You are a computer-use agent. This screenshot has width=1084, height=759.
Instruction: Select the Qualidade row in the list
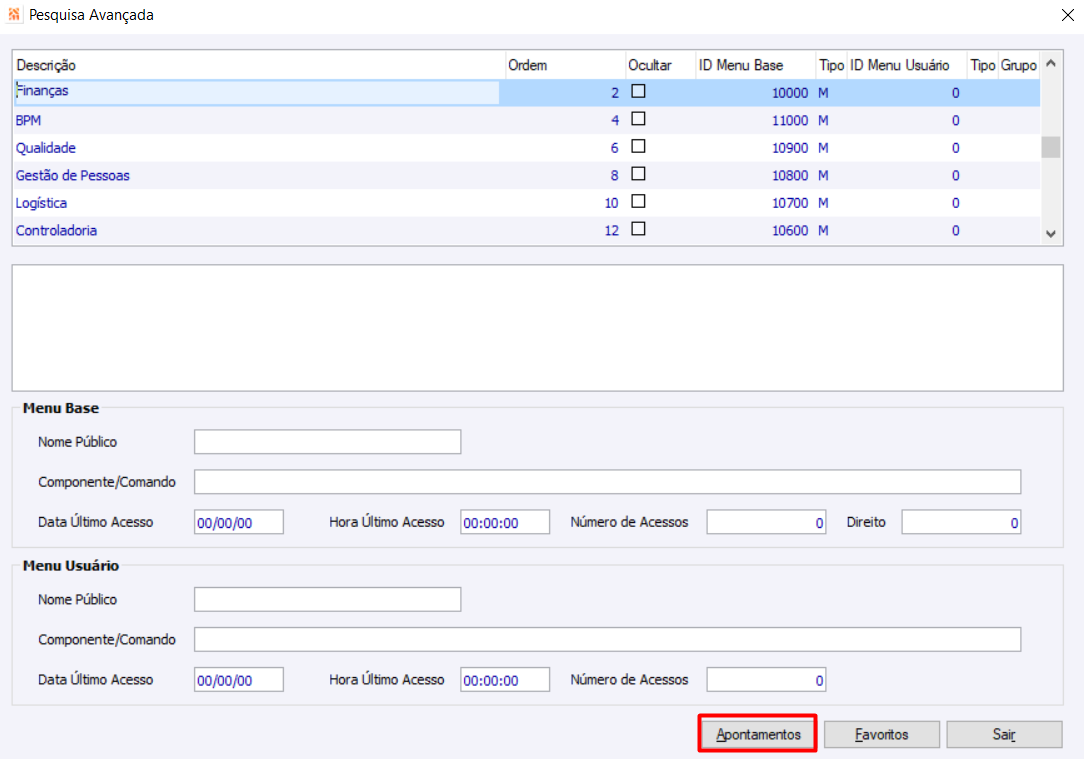(527, 148)
